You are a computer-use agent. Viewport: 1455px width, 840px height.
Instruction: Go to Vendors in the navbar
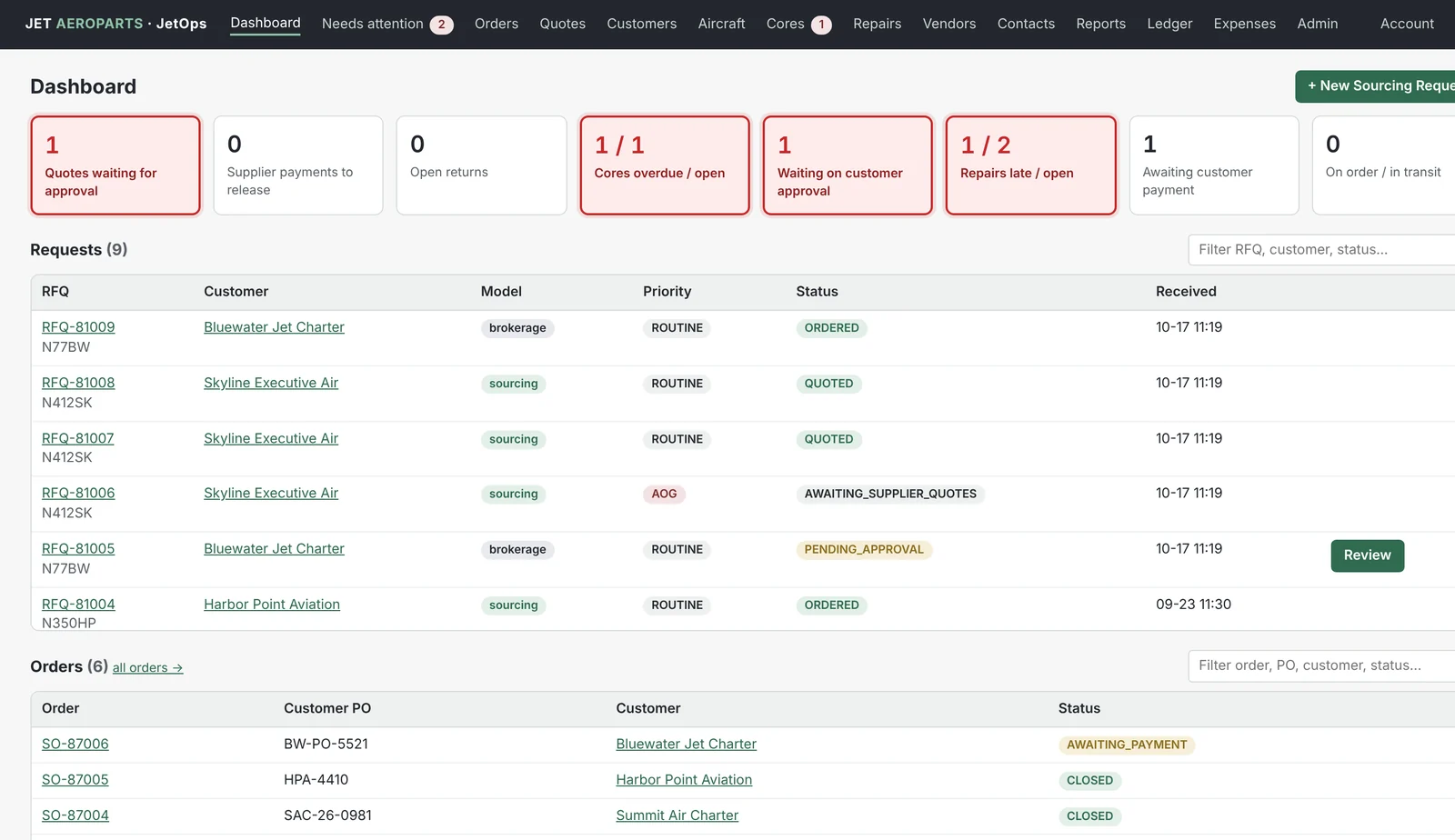949,24
